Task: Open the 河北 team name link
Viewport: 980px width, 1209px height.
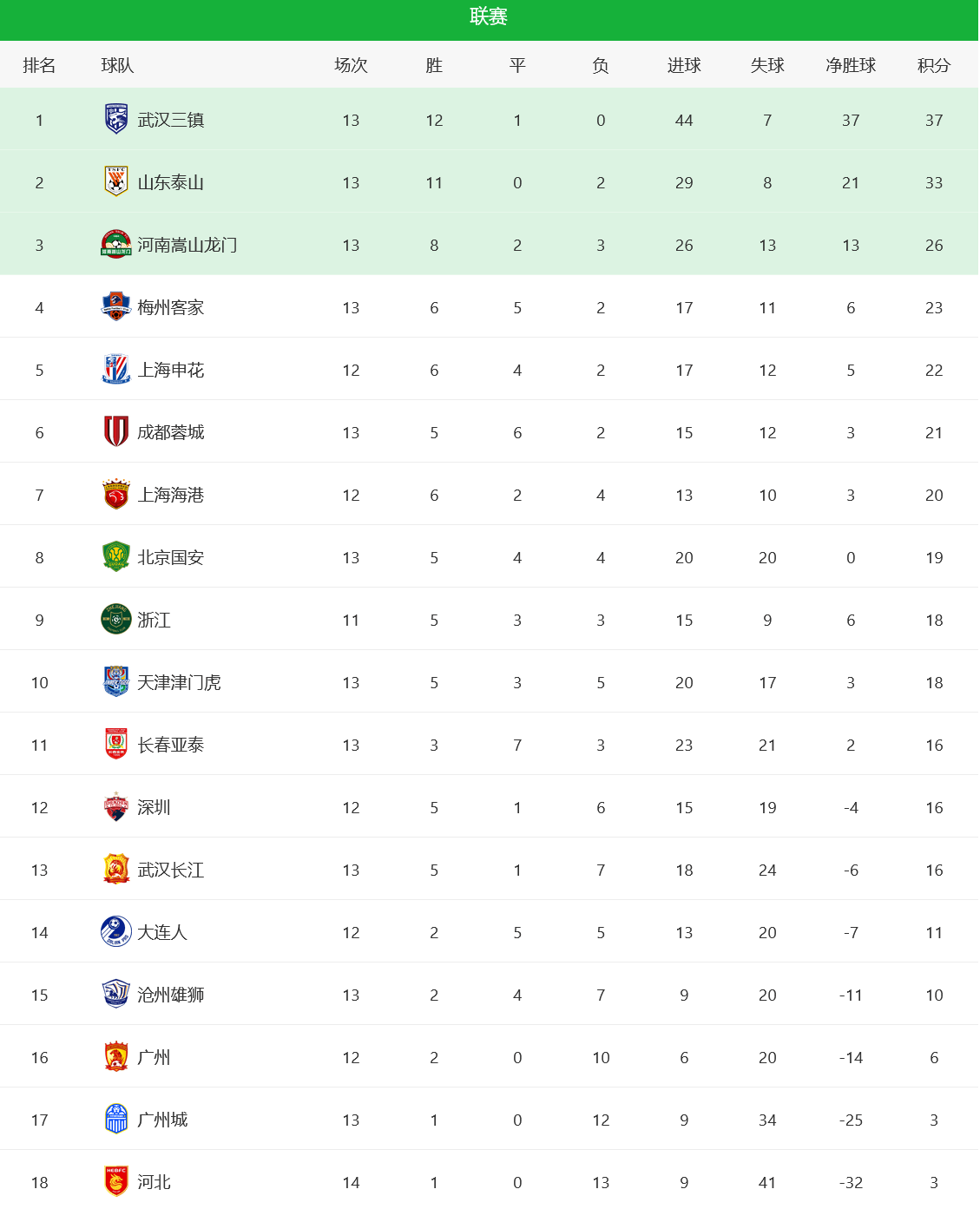Action: tap(154, 1182)
